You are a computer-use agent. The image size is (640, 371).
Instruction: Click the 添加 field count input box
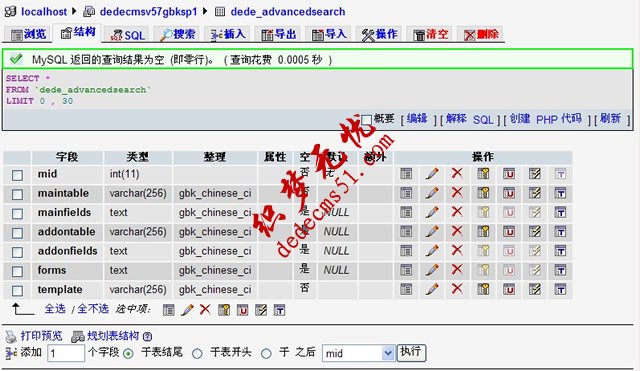pyautogui.click(x=66, y=353)
